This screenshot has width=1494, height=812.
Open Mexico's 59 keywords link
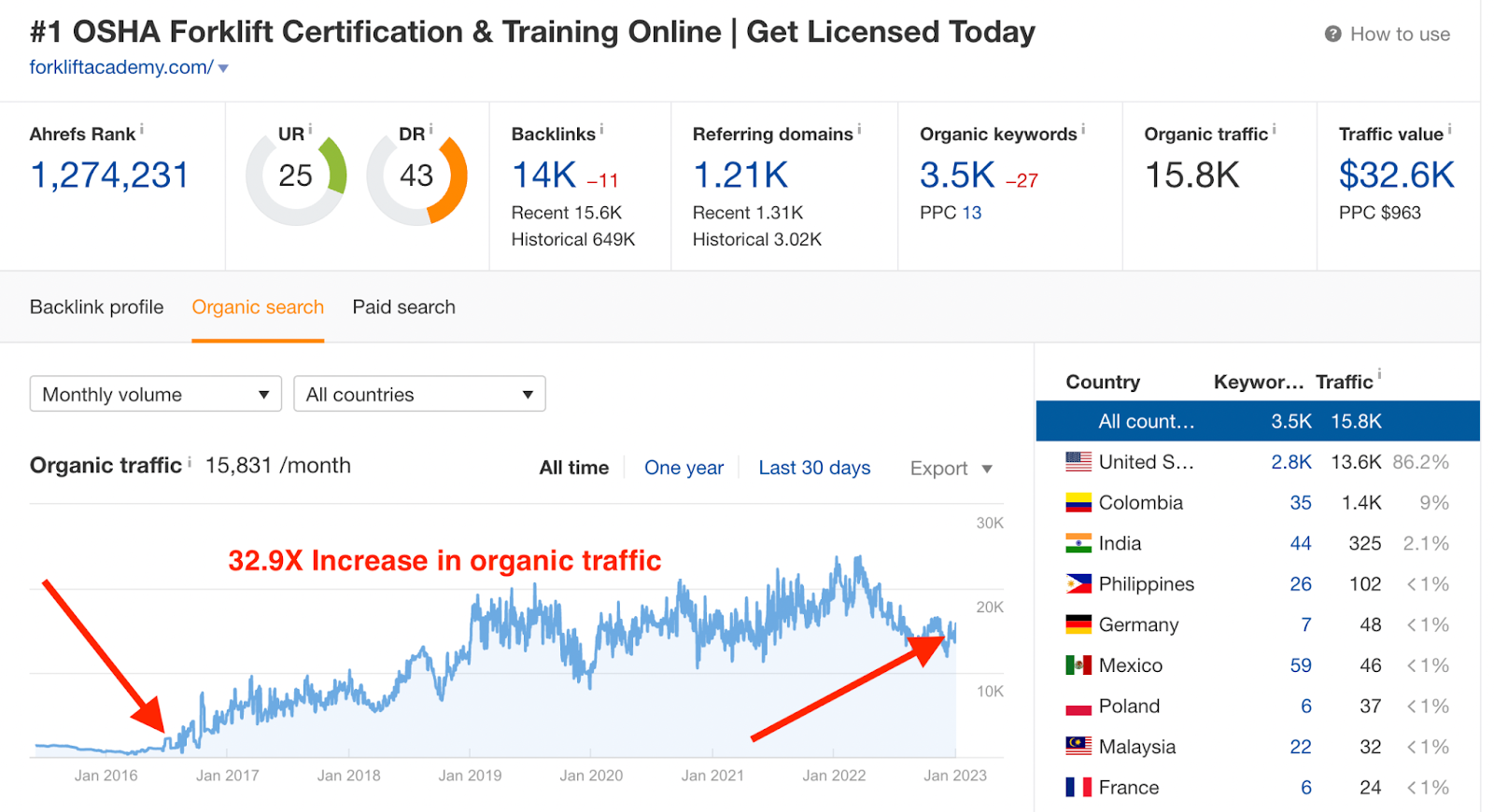click(x=1301, y=665)
